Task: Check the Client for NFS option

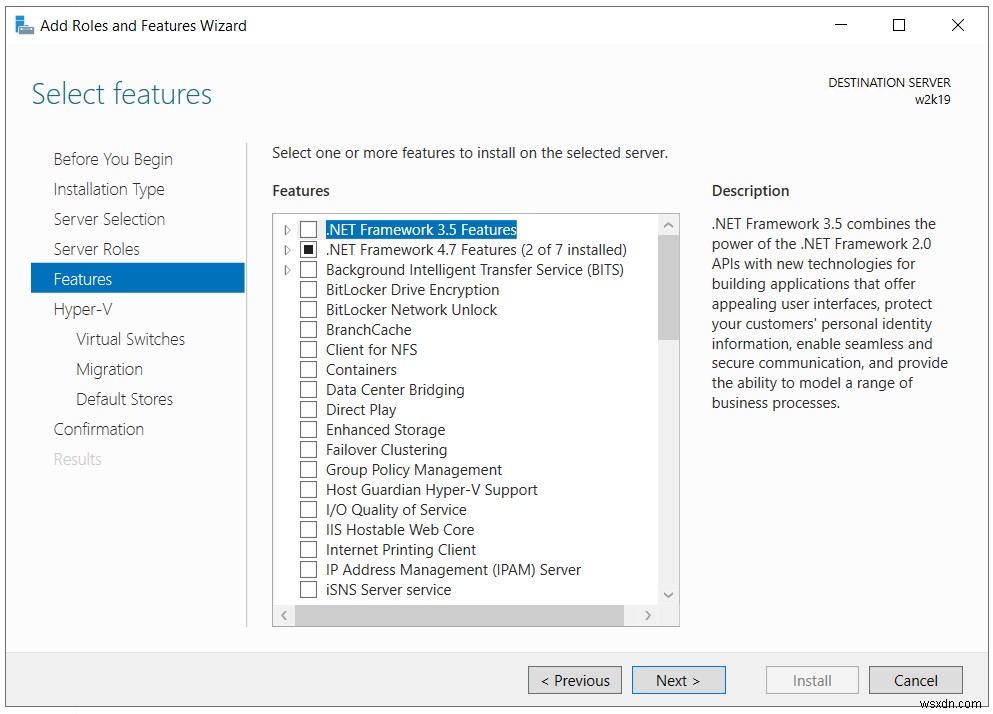Action: tap(308, 349)
